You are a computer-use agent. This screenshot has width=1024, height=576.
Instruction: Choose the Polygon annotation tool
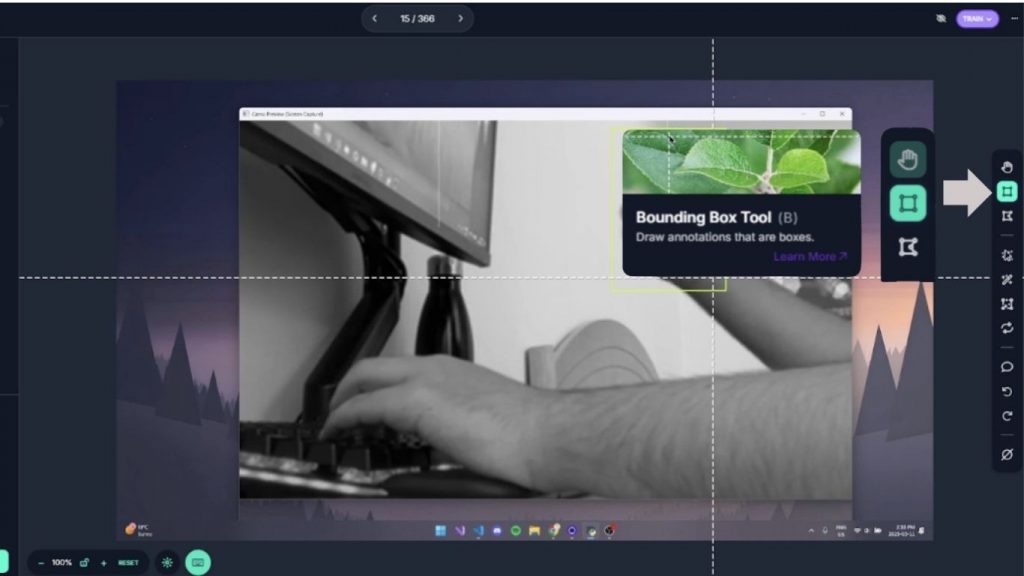1007,214
